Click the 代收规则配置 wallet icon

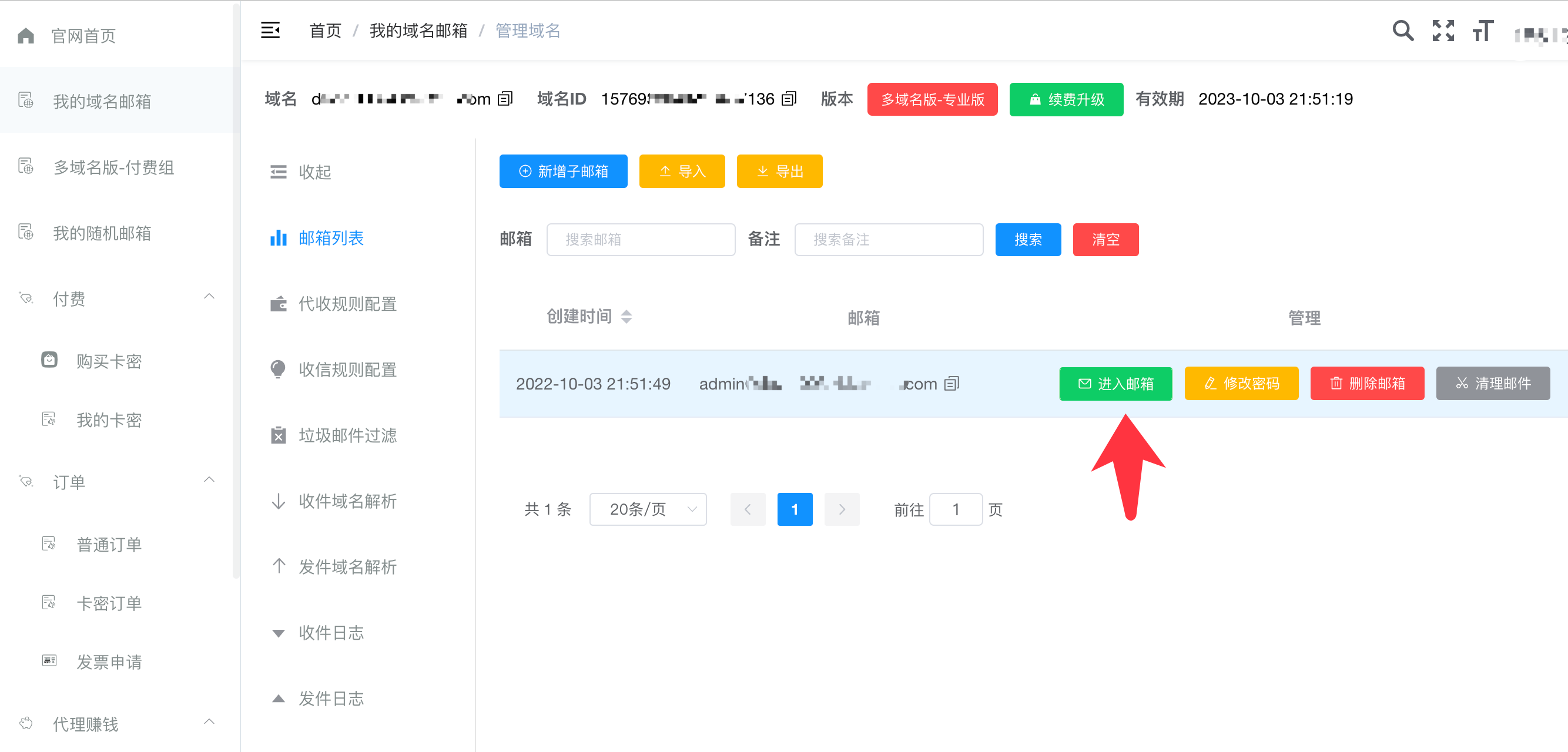tap(278, 304)
